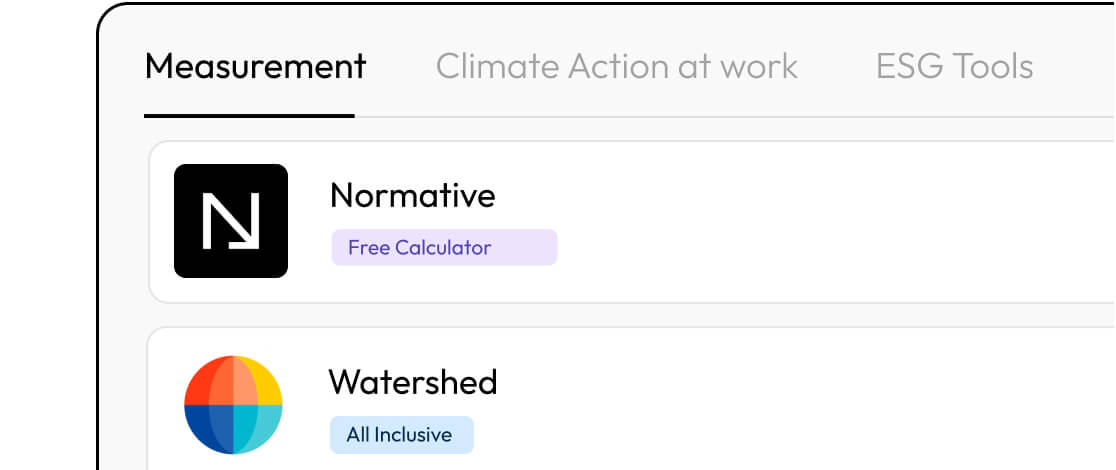The width and height of the screenshot is (1116, 470).
Task: Click the All Inclusive badge
Action: (399, 435)
